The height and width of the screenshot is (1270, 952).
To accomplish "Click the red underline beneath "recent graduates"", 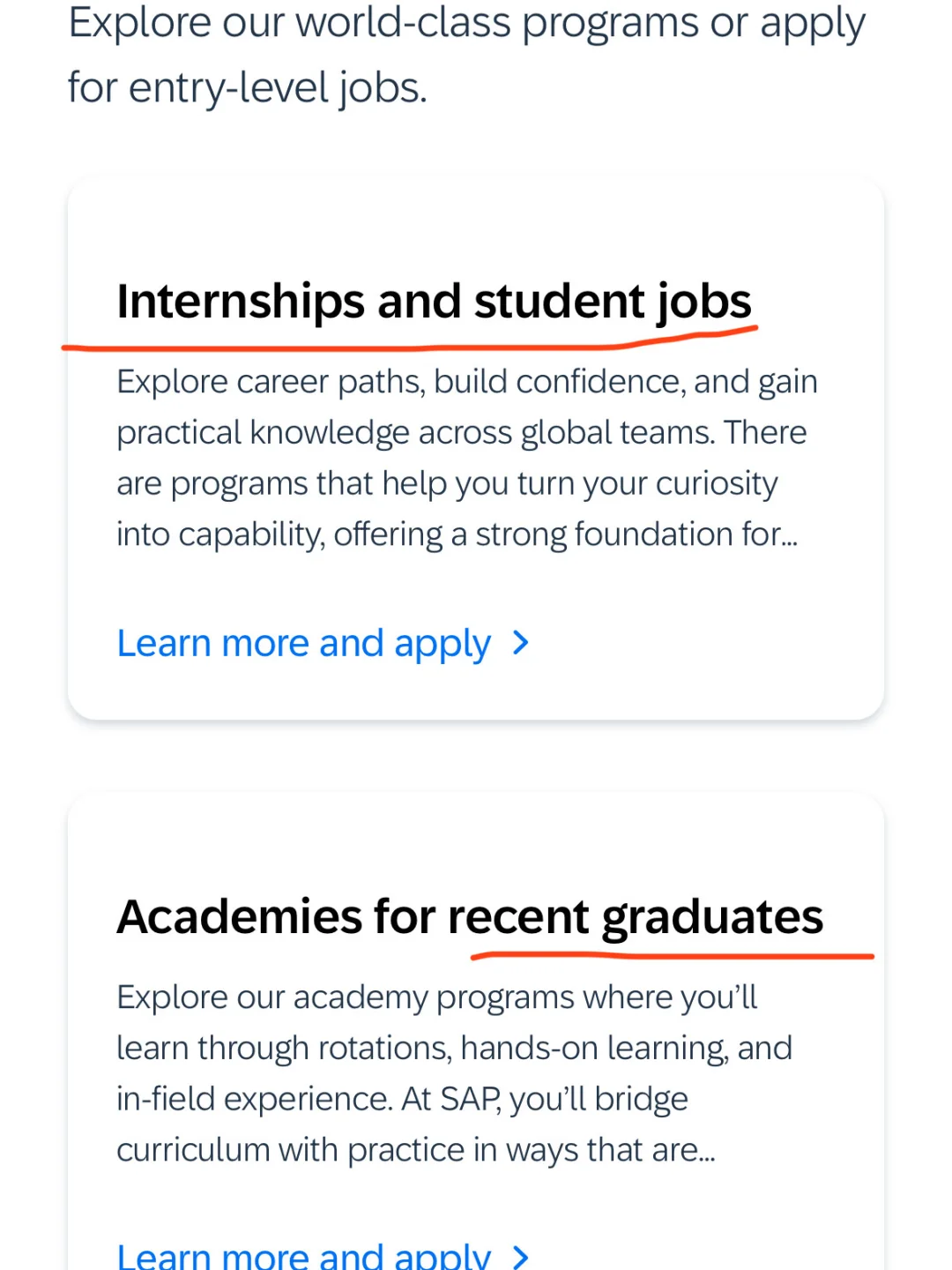I will tap(670, 955).
